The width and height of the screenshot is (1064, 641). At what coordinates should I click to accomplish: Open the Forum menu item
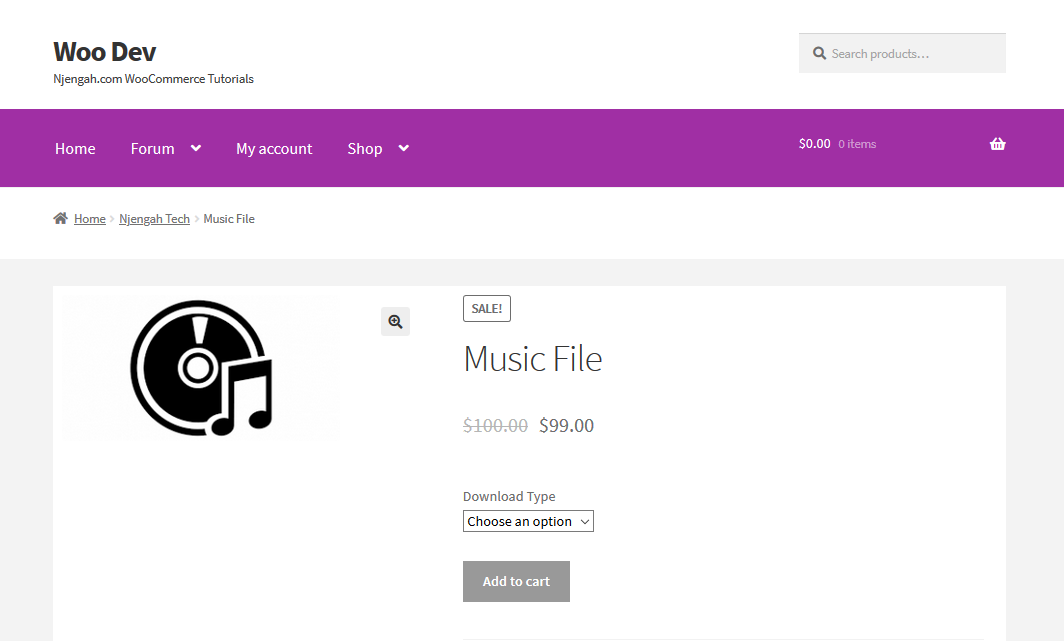pyautogui.click(x=153, y=149)
